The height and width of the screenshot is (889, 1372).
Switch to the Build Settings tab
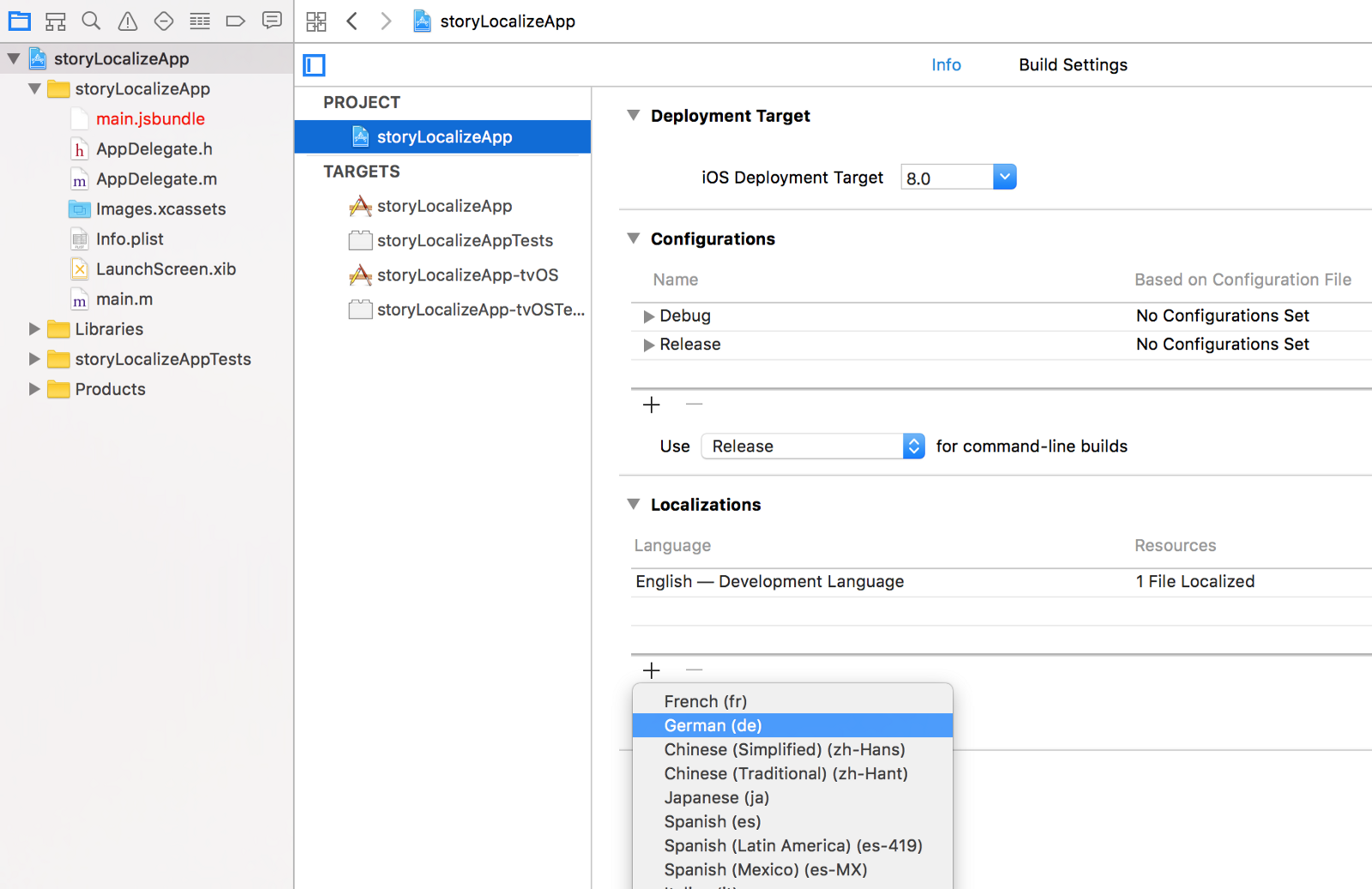(x=1073, y=65)
